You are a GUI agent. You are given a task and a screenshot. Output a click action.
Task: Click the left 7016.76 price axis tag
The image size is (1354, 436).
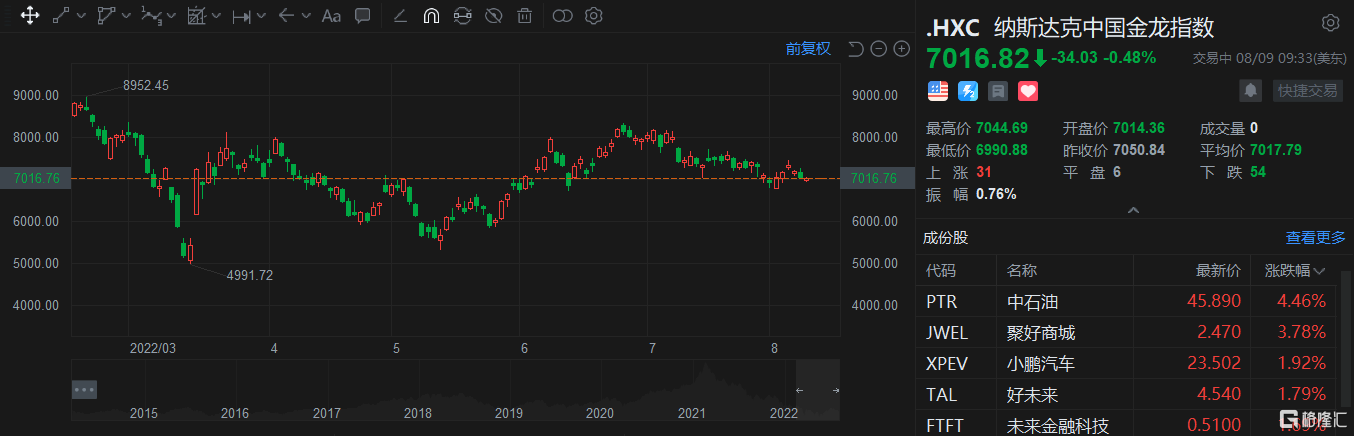(x=35, y=179)
